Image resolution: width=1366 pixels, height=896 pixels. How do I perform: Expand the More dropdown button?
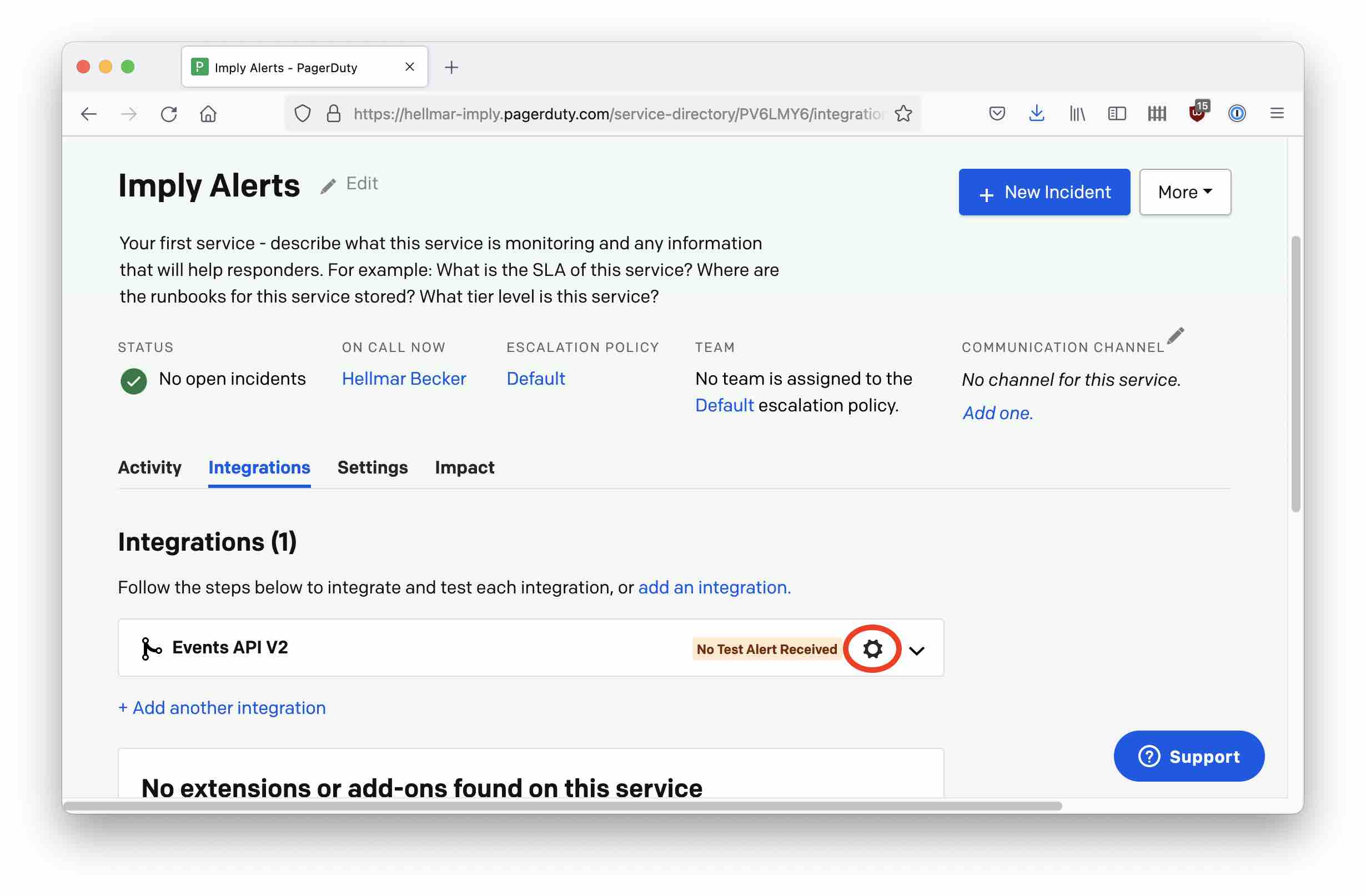[1185, 191]
